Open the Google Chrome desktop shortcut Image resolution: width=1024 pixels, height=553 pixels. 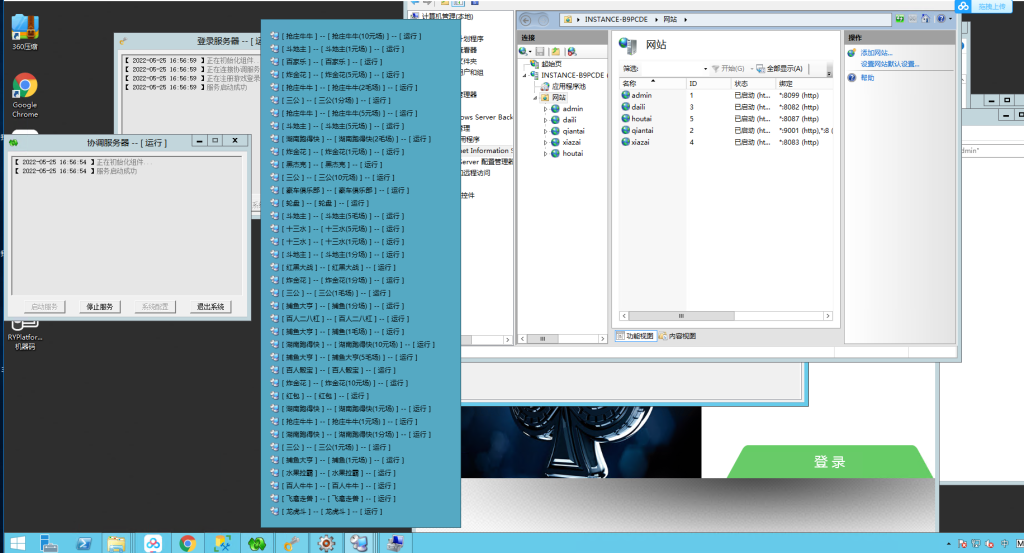(x=25, y=88)
